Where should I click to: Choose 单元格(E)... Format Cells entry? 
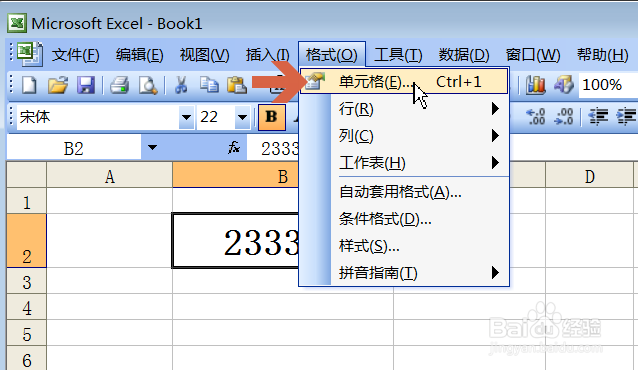[x=404, y=81]
